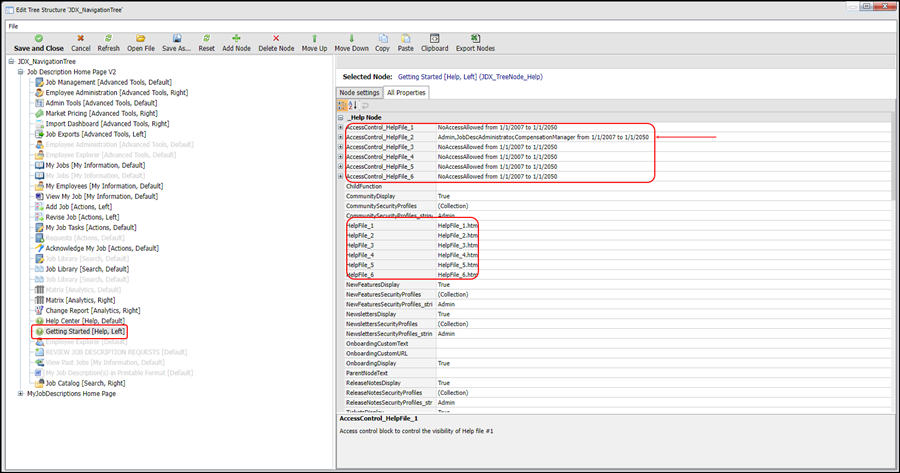This screenshot has height=473, width=900.
Task: Collapse the JDX_NavigationTree root node
Action: [11, 62]
